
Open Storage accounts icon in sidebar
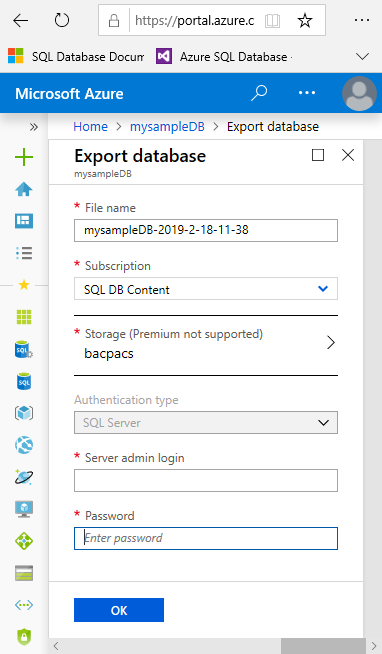(24, 573)
